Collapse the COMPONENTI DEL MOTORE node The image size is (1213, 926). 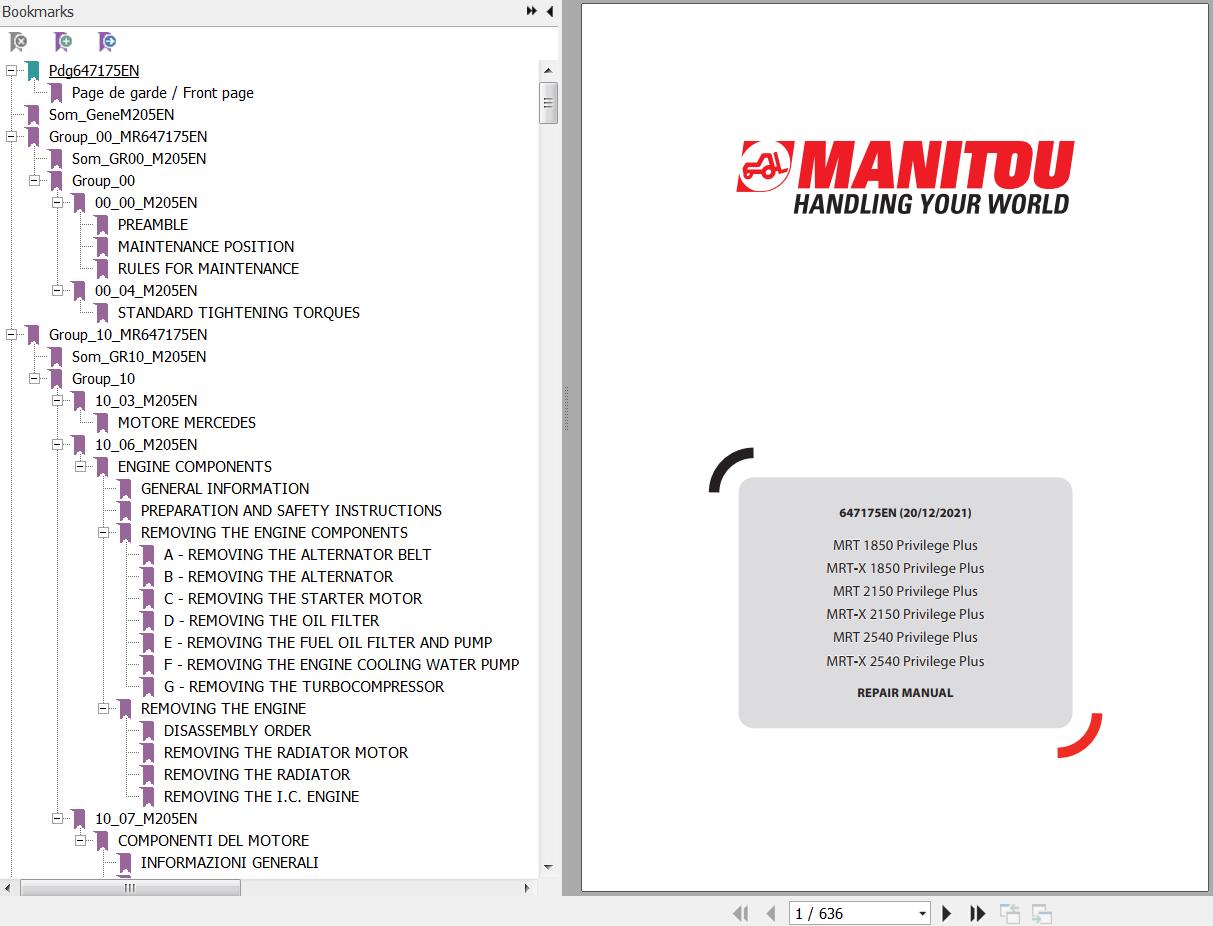80,840
